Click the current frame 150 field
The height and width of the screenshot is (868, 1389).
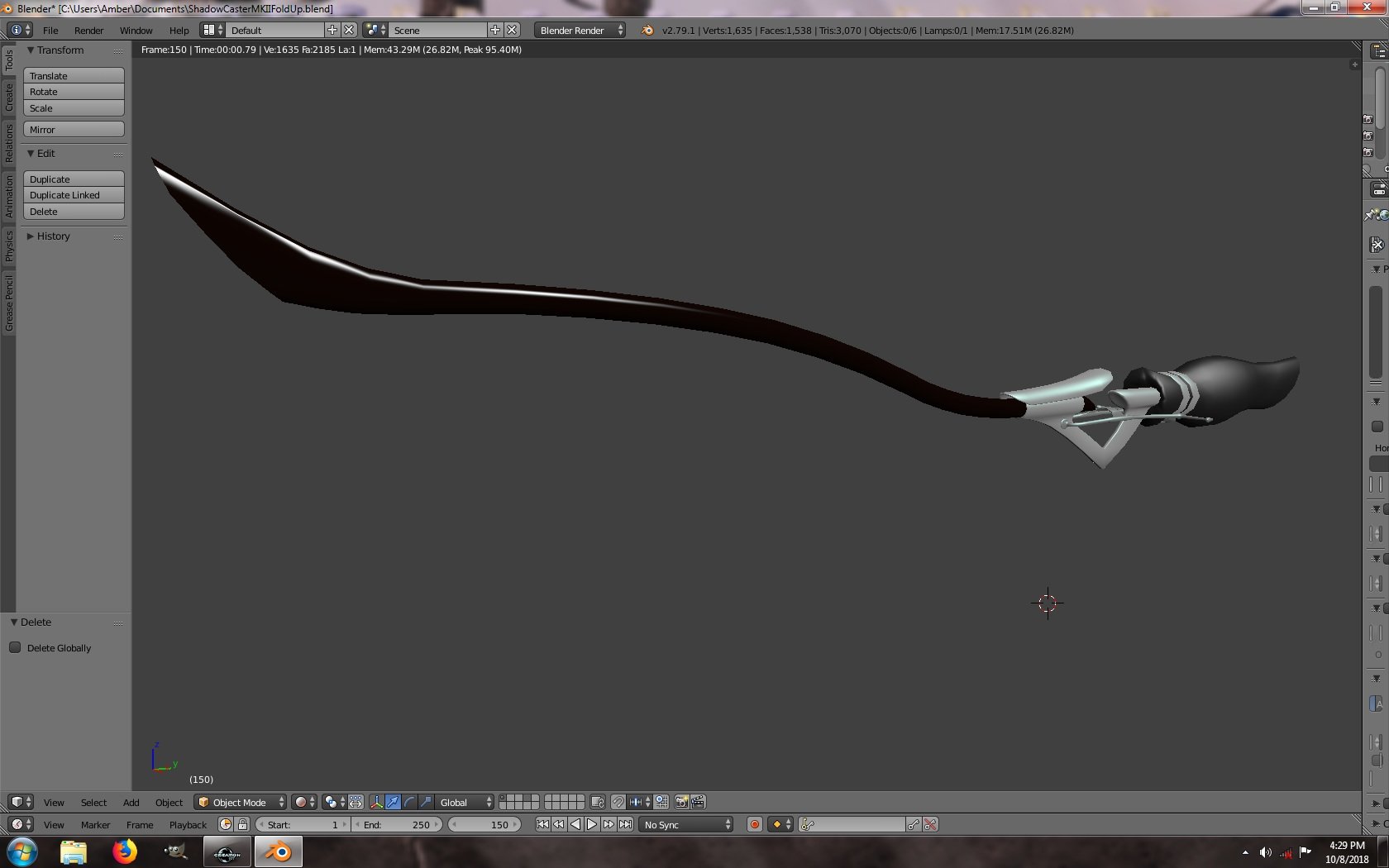pos(484,824)
